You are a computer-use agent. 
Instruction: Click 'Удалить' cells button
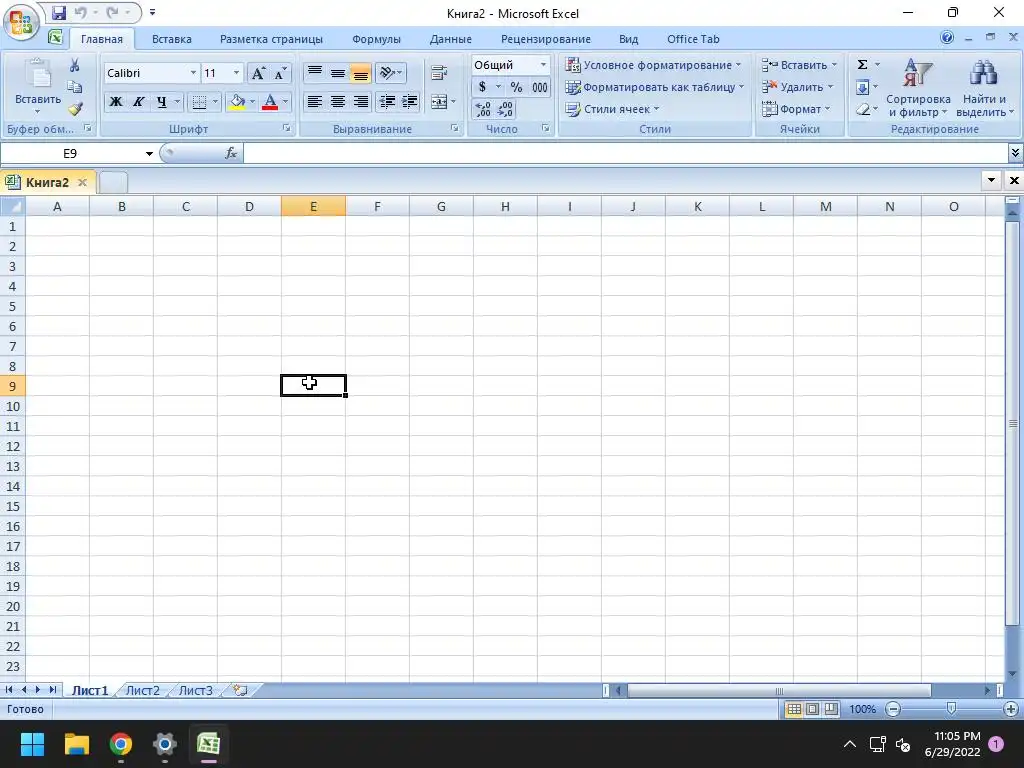coord(797,87)
